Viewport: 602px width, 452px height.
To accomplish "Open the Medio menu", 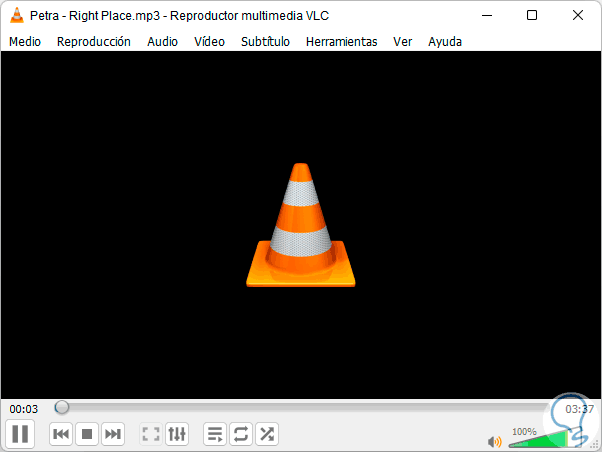I will tap(25, 41).
